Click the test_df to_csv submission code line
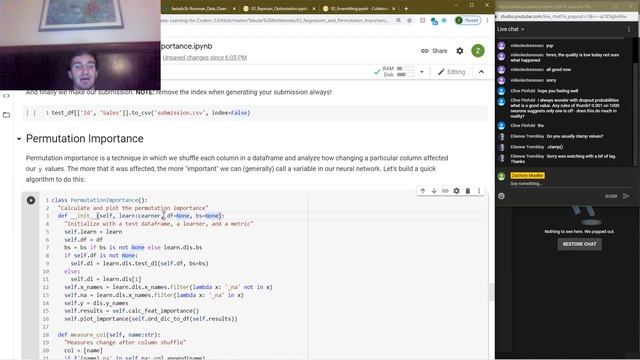 pos(151,113)
